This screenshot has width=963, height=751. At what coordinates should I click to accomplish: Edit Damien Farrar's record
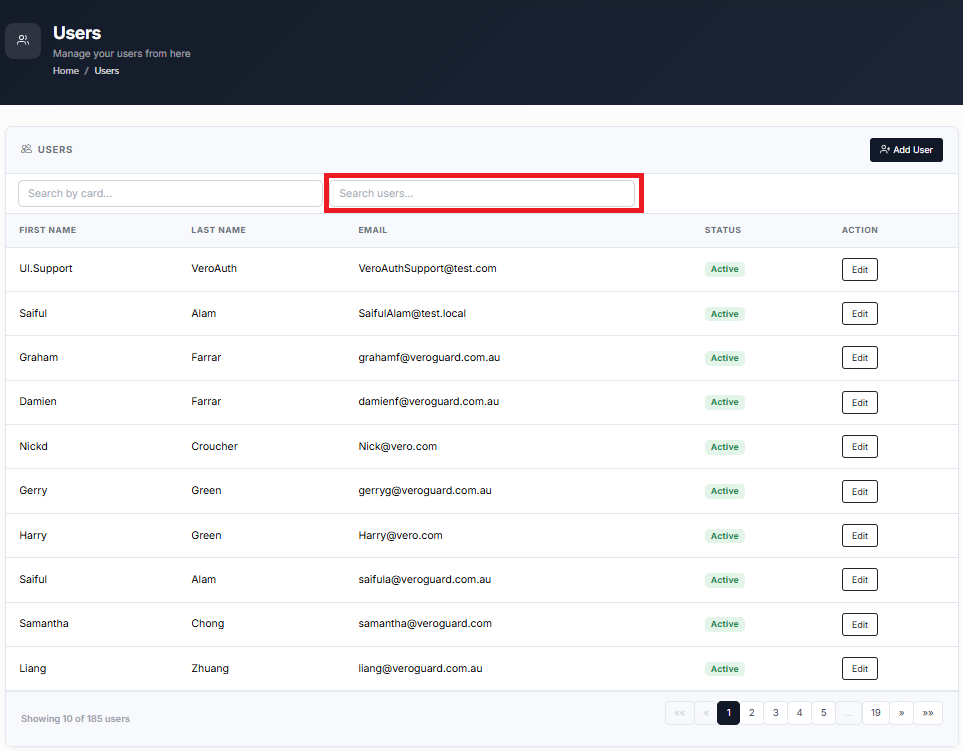pos(859,403)
